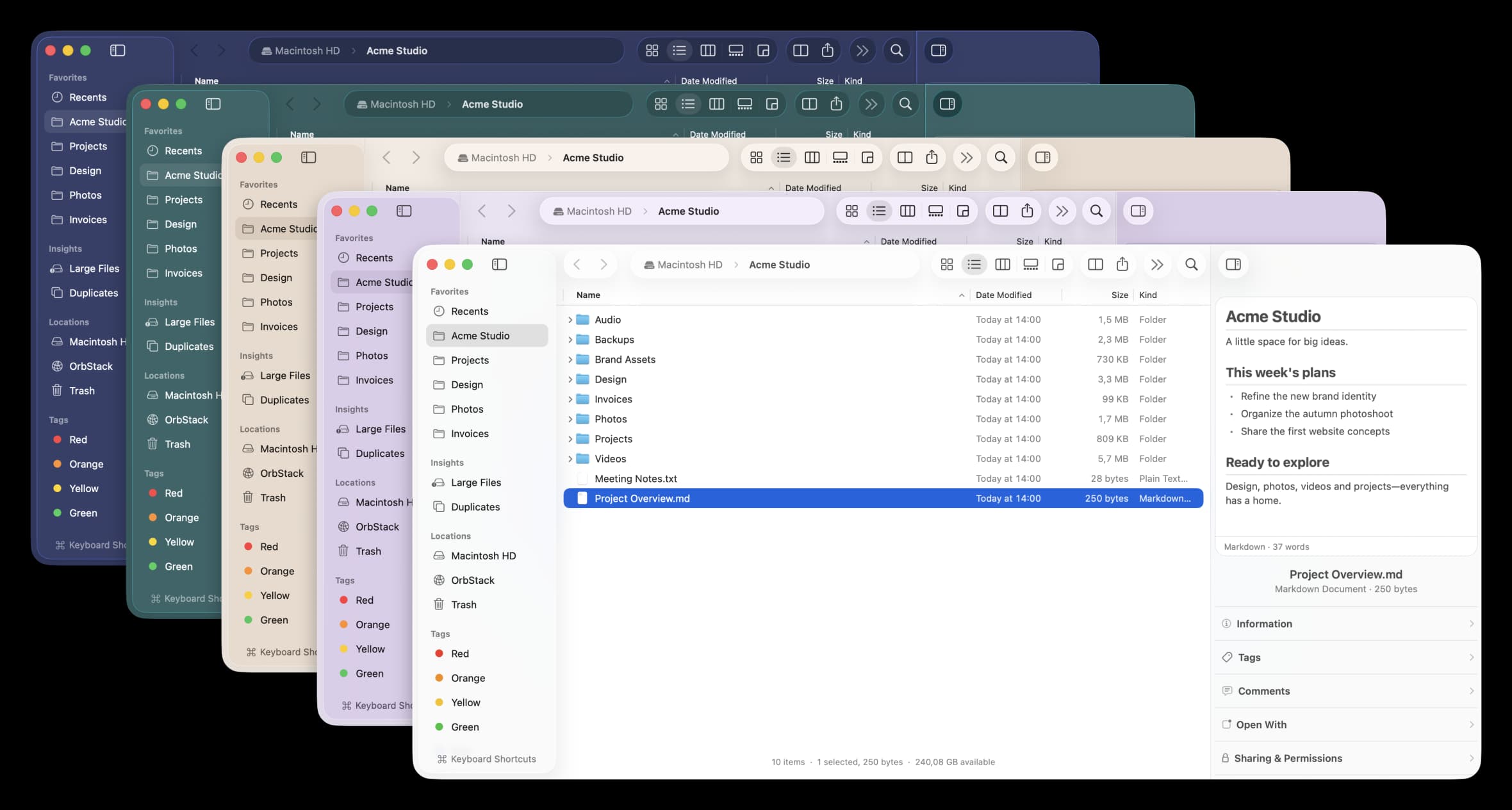1512x810 pixels.
Task: Toggle the sidebar in the front white window
Action: coord(499,265)
